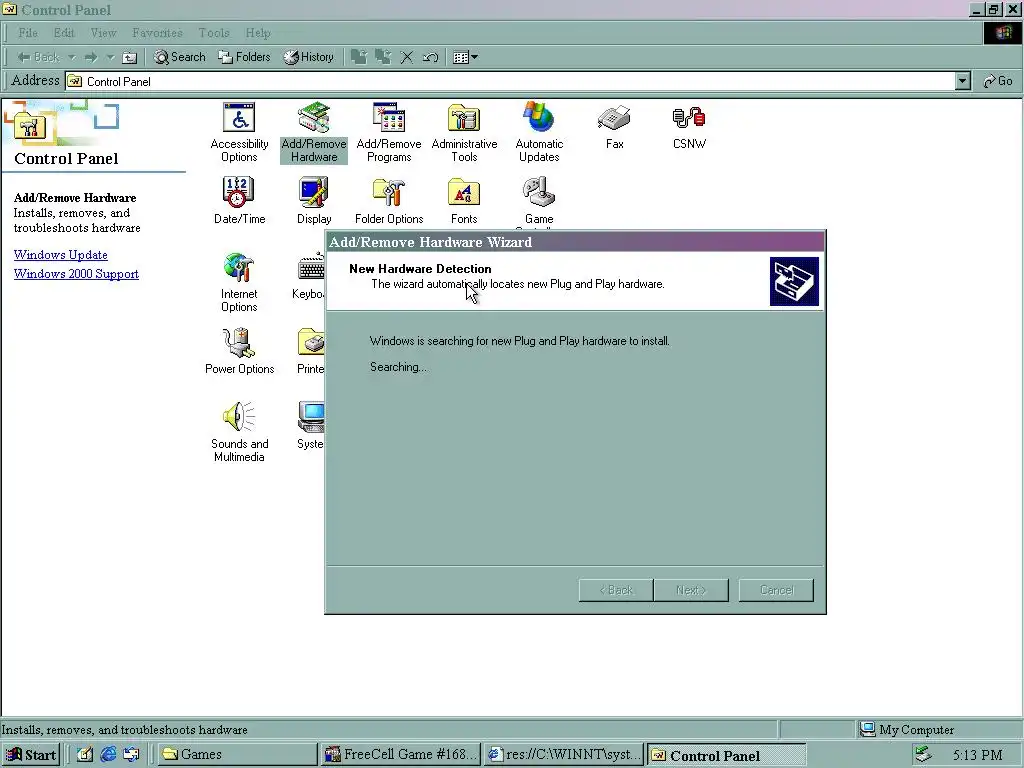The width and height of the screenshot is (1024, 768).
Task: Click the wizard's Back button
Action: point(616,590)
